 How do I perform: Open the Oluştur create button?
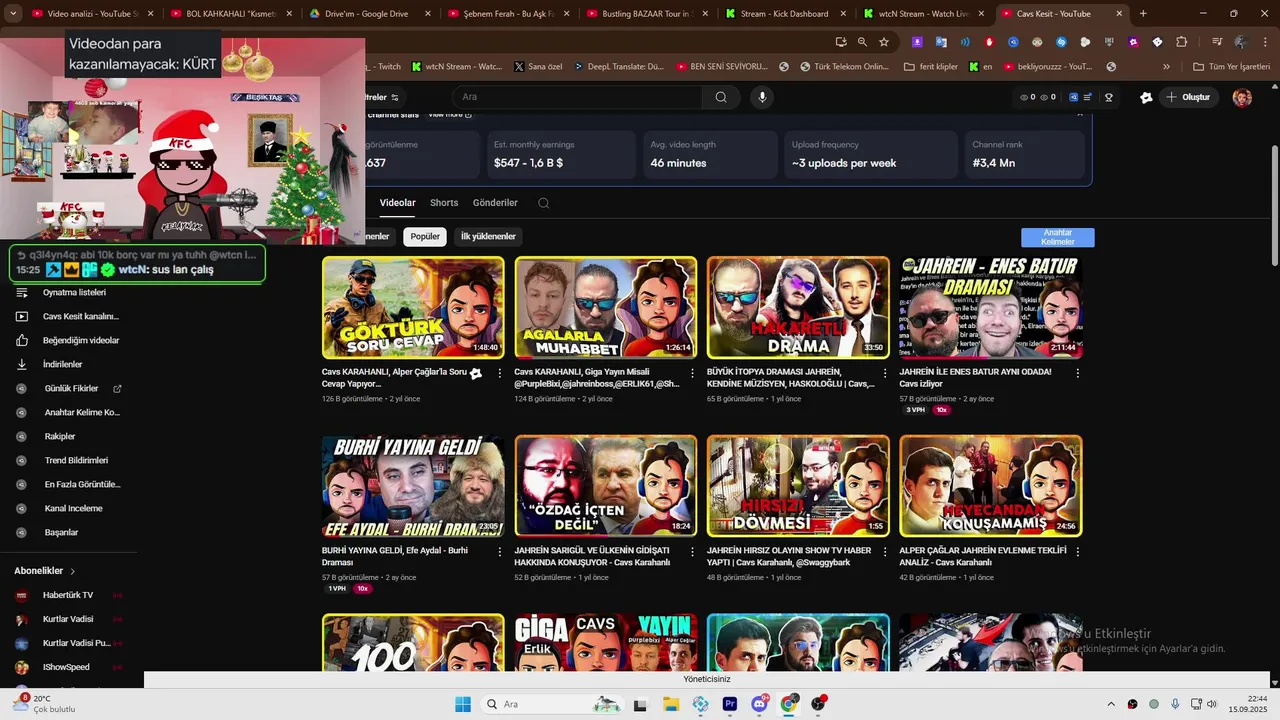tap(1187, 97)
